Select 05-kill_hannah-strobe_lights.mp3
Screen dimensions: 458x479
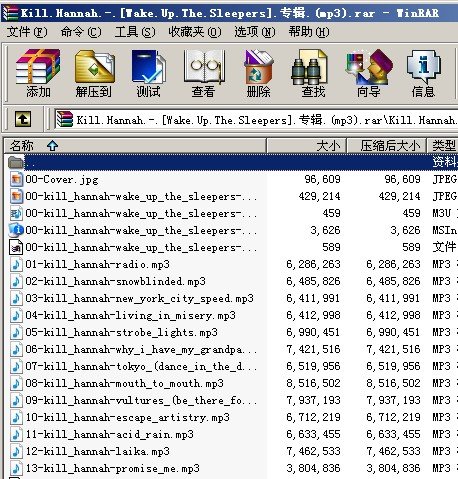pyautogui.click(x=122, y=332)
